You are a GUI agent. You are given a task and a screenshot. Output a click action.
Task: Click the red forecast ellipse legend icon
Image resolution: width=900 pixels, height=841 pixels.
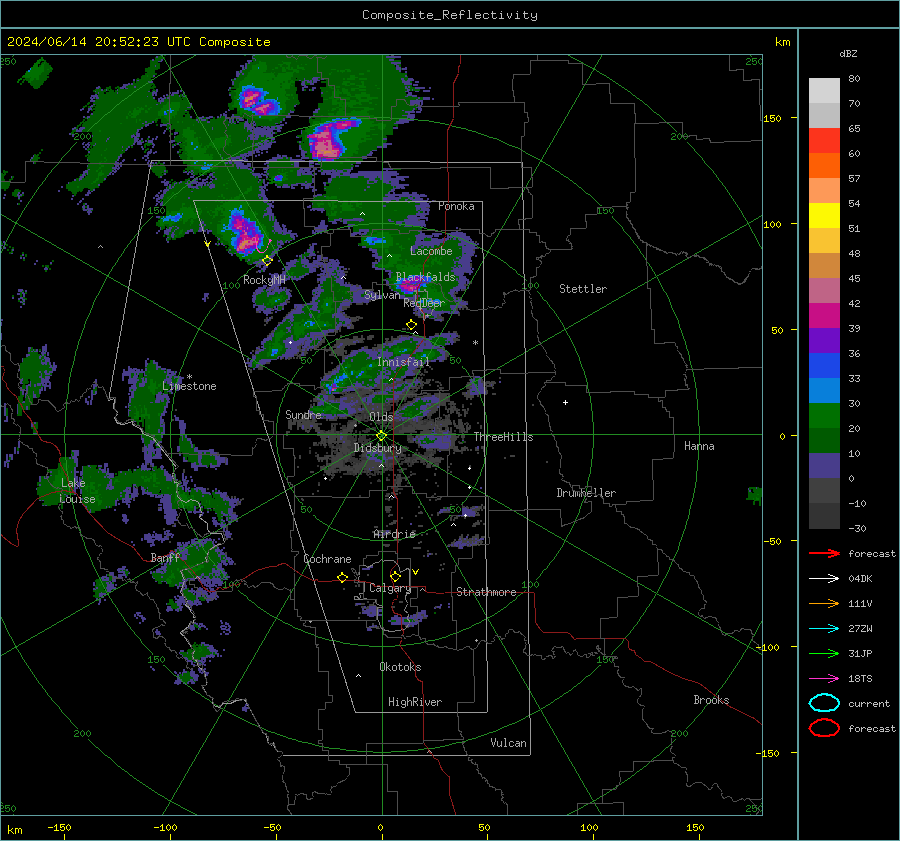tap(824, 728)
